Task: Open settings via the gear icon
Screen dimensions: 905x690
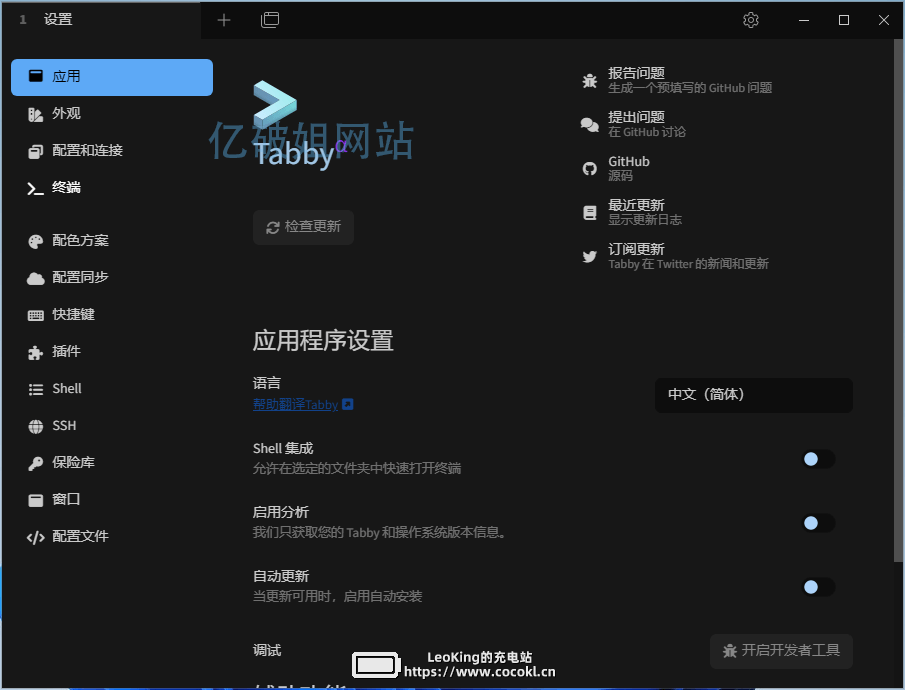Action: 750,20
